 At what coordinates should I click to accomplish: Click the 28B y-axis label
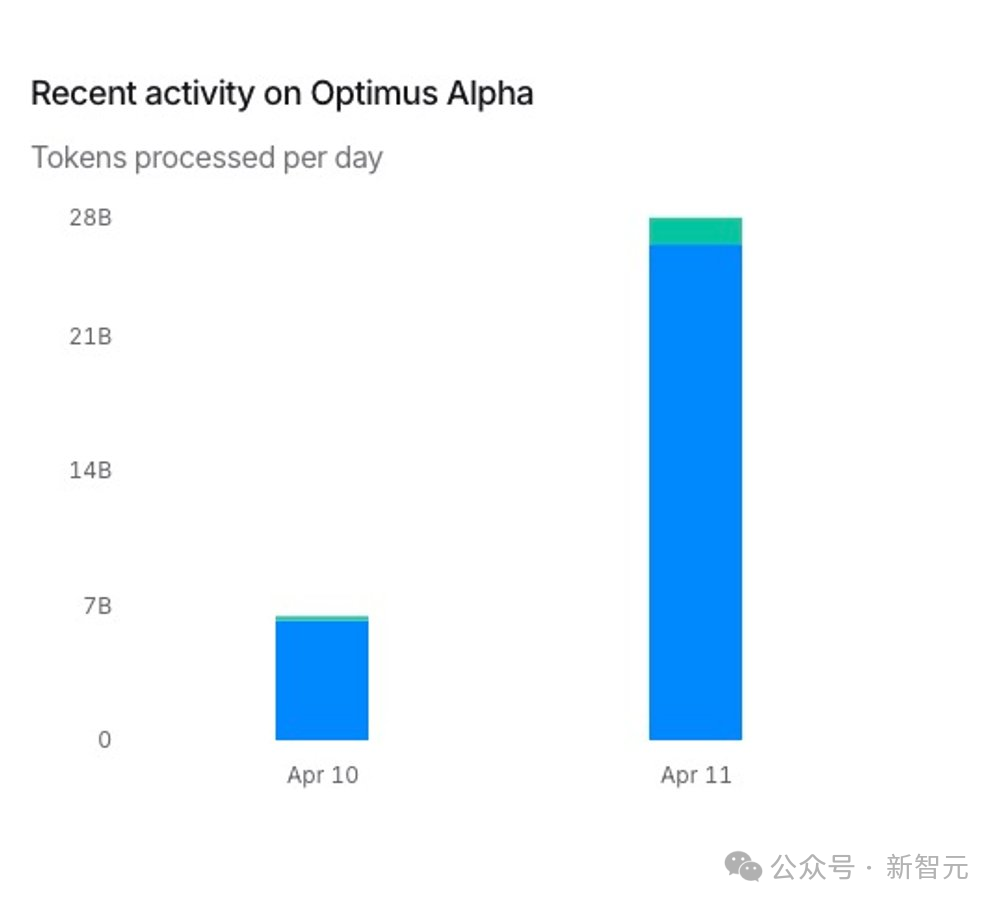[x=90, y=217]
